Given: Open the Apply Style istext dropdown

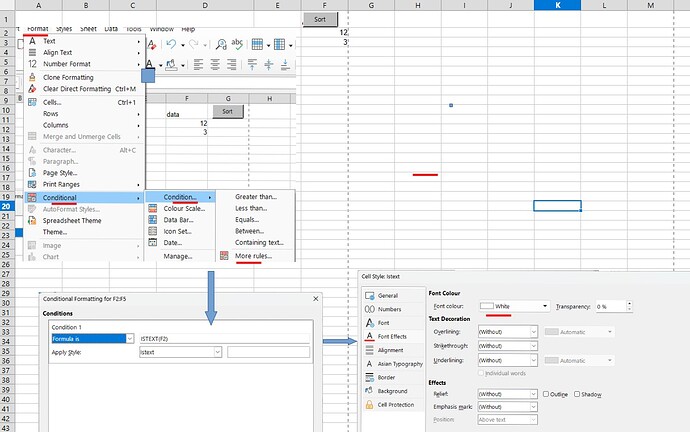Looking at the screenshot, I should pyautogui.click(x=180, y=352).
